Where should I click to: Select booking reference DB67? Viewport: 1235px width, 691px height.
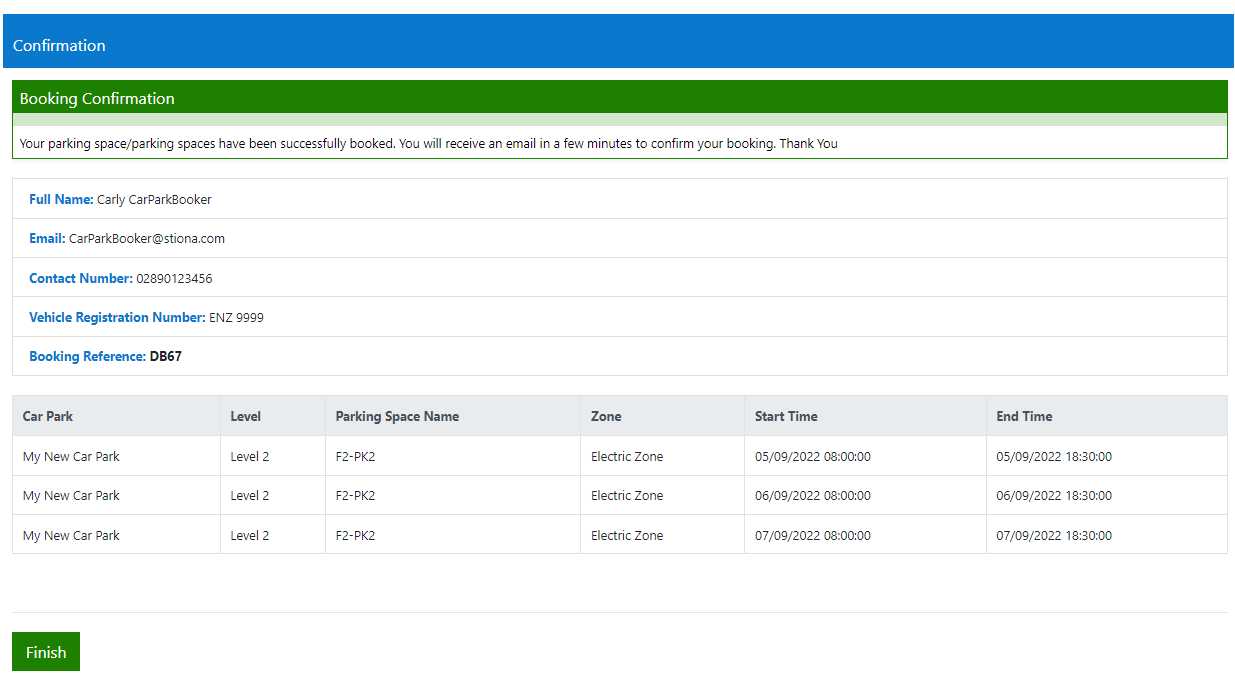click(x=166, y=356)
